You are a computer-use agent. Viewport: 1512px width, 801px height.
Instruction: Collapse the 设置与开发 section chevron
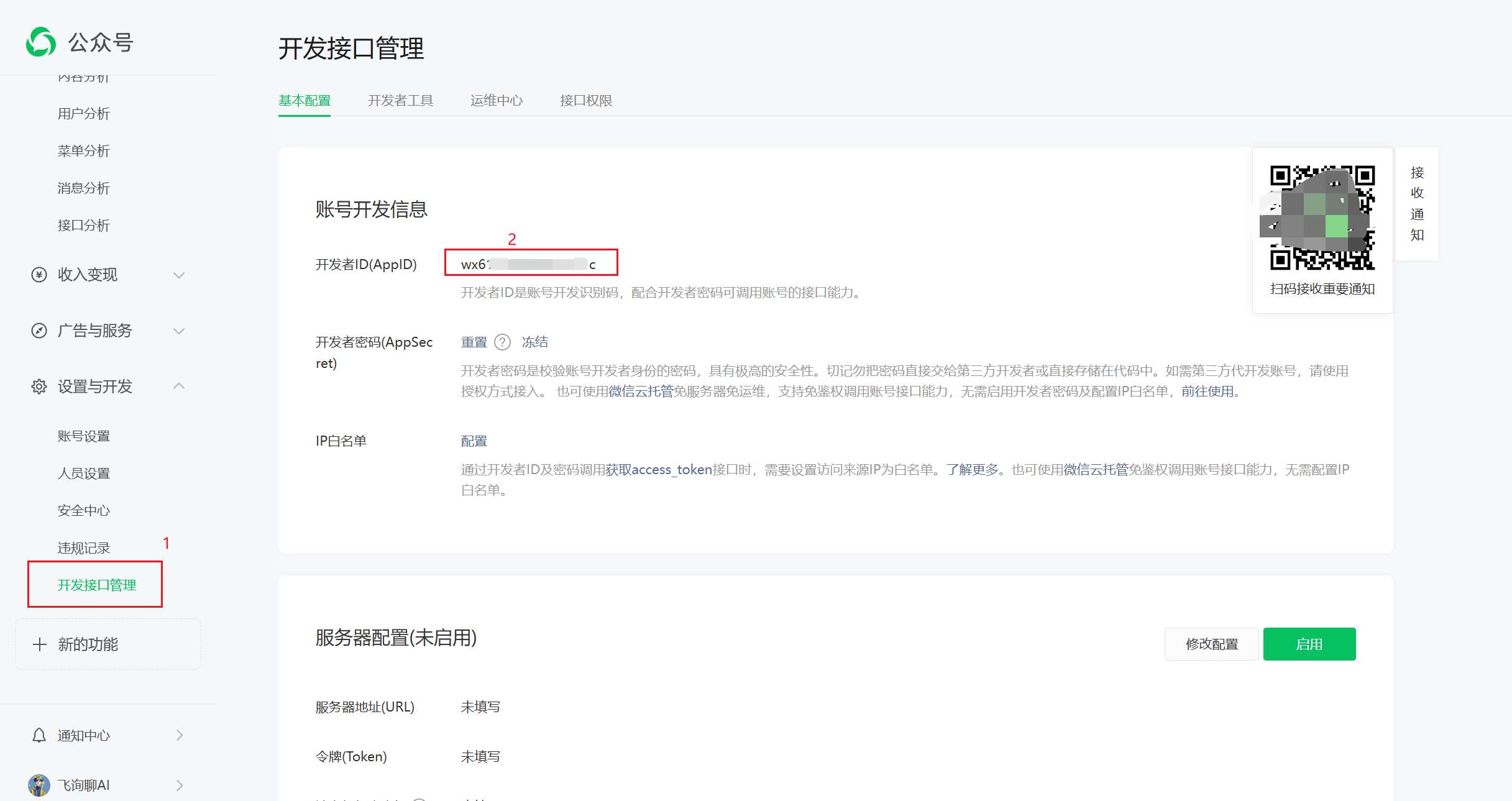tap(179, 387)
